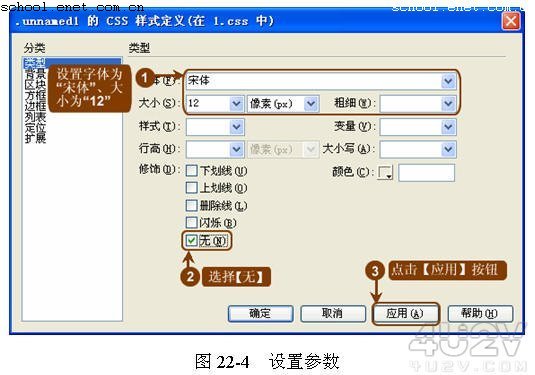
Task: Click the color value text field
Action: tap(426, 173)
